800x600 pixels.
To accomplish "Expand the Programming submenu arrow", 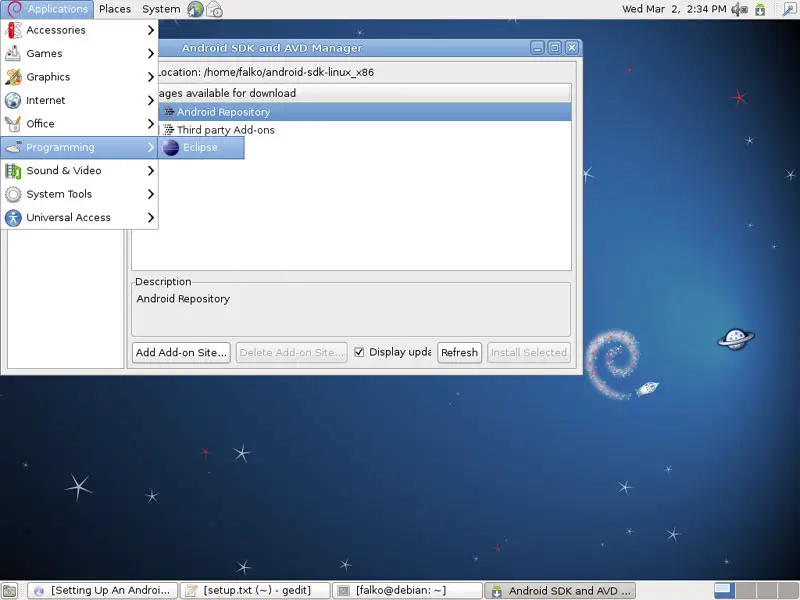I will coord(151,147).
